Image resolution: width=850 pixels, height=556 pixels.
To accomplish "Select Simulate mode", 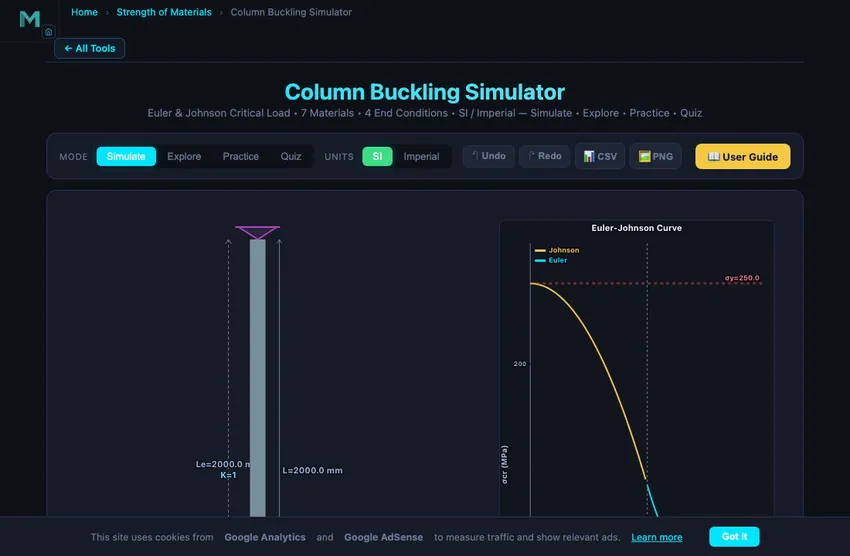I will tap(126, 156).
